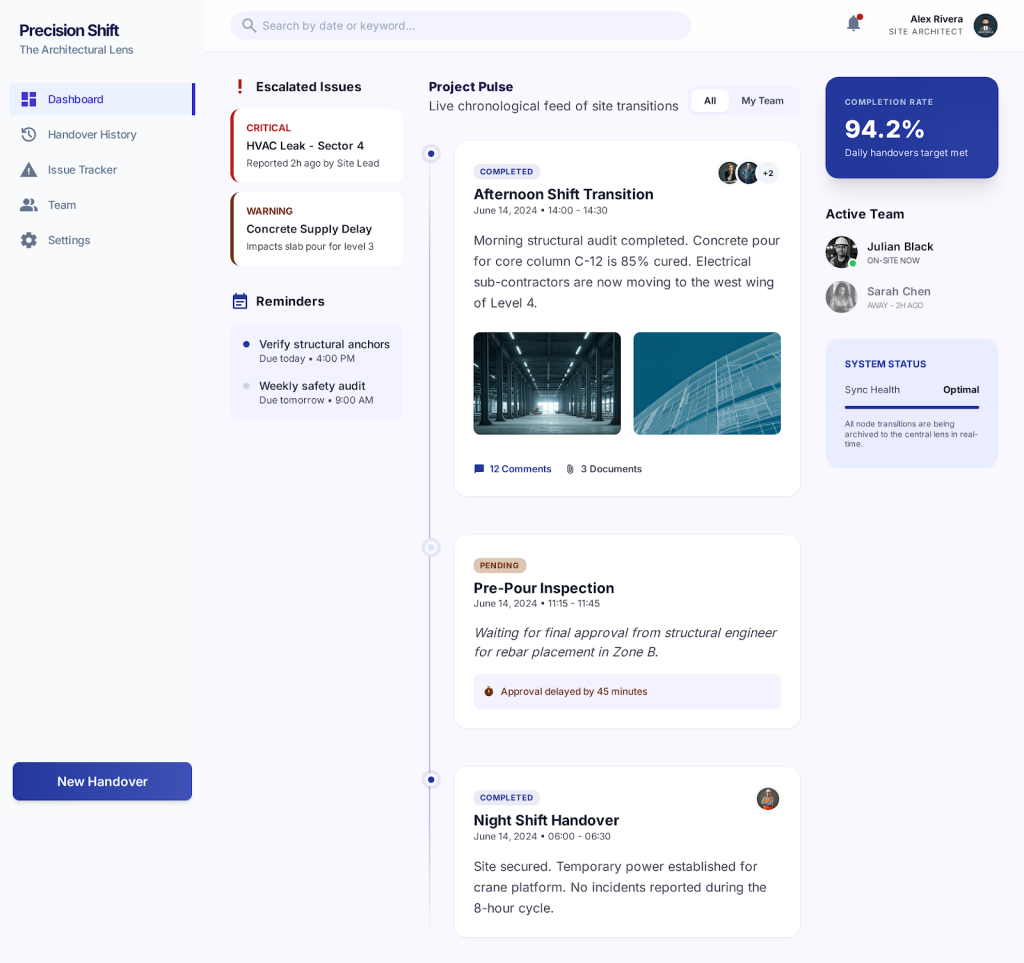Click the Sync Health progress bar
Screen dimensions: 1024x963
(x=911, y=407)
